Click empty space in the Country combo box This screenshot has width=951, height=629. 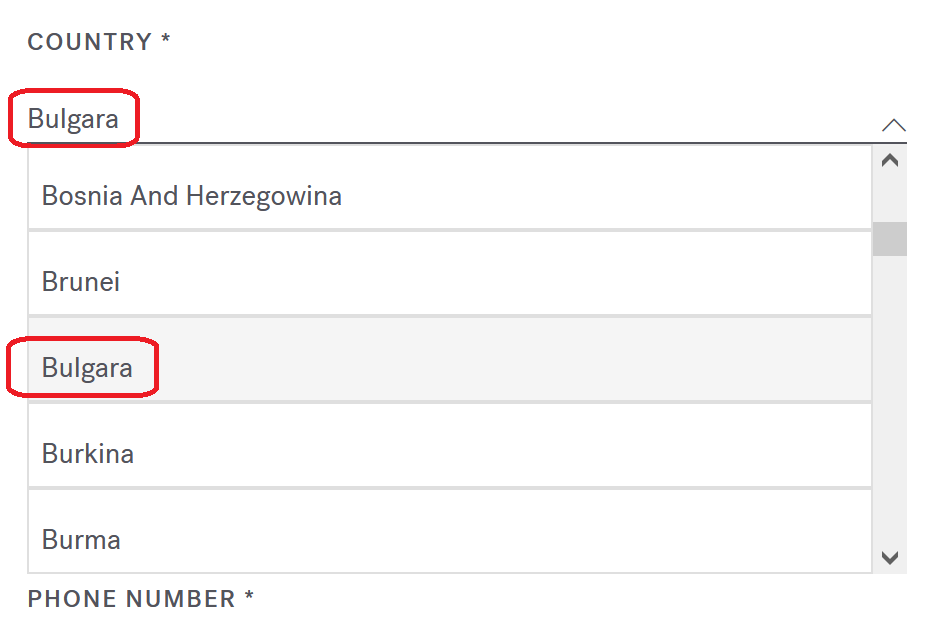[500, 119]
